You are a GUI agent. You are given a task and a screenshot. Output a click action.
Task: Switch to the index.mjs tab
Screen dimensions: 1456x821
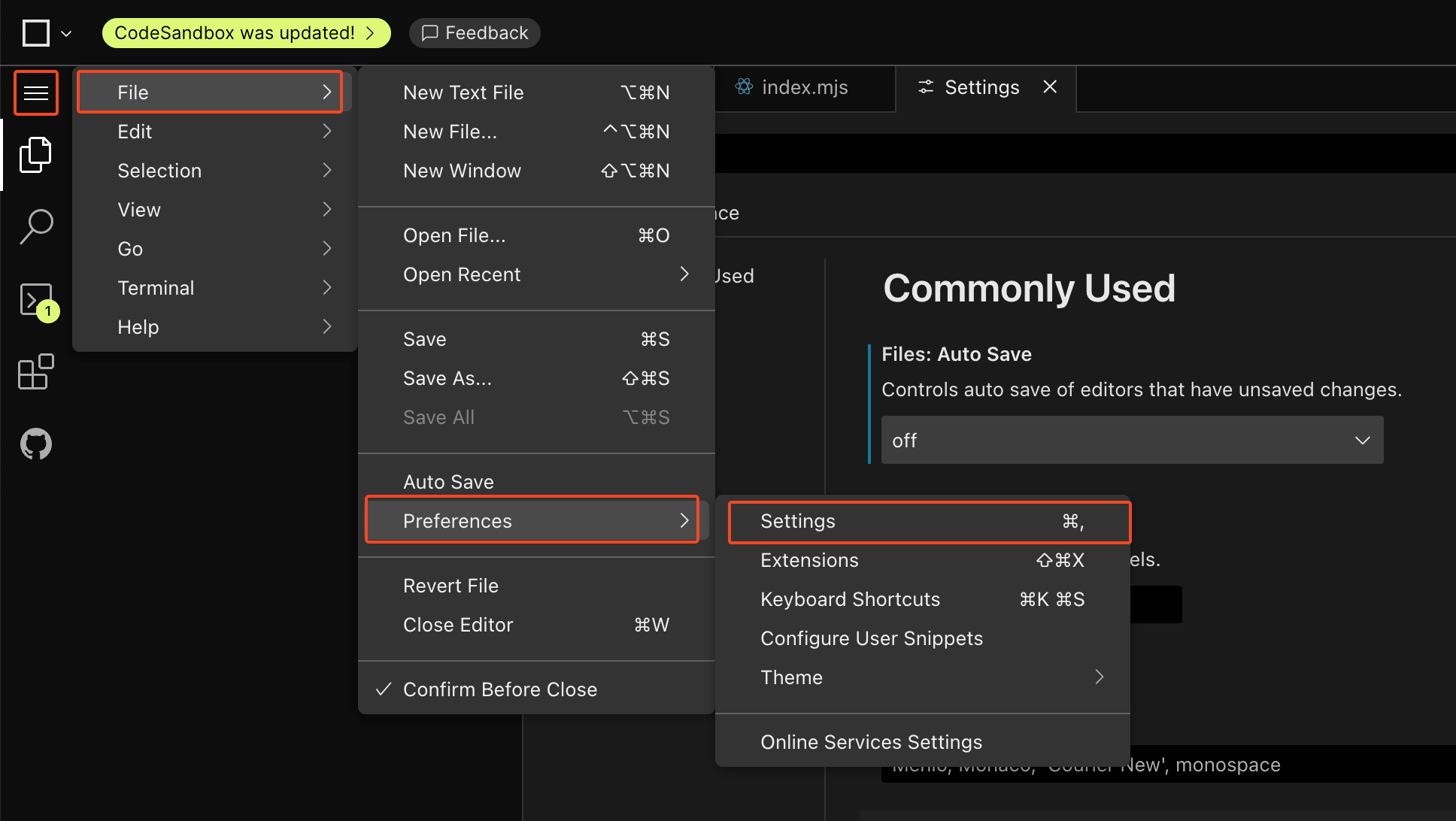coord(805,88)
